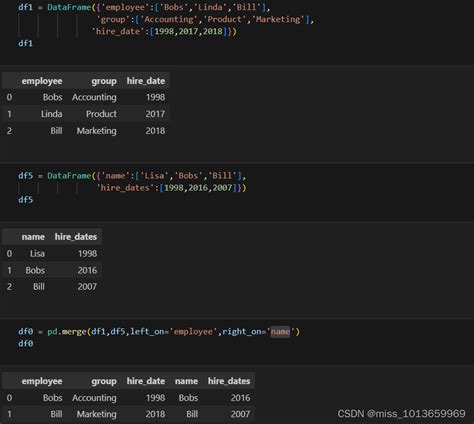The image size is (474, 424).
Task: Select Bill cell in df1 output table
Action: [x=56, y=131]
